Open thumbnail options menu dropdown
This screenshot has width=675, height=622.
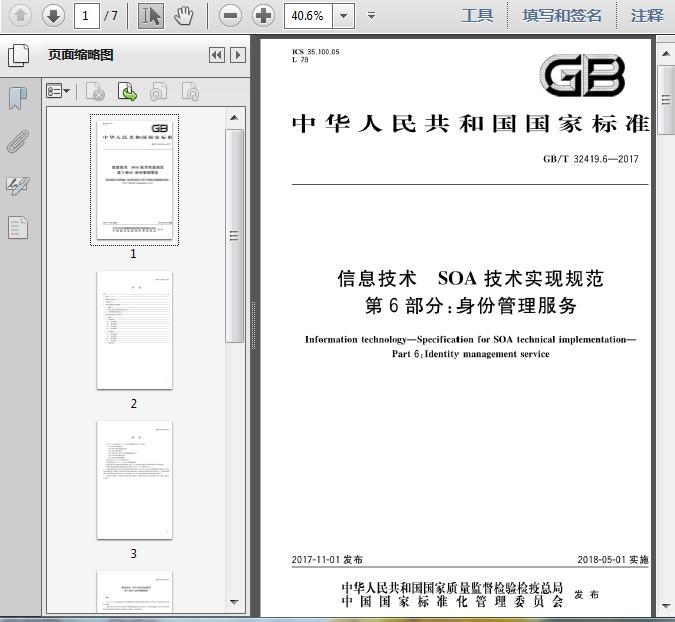pos(58,91)
